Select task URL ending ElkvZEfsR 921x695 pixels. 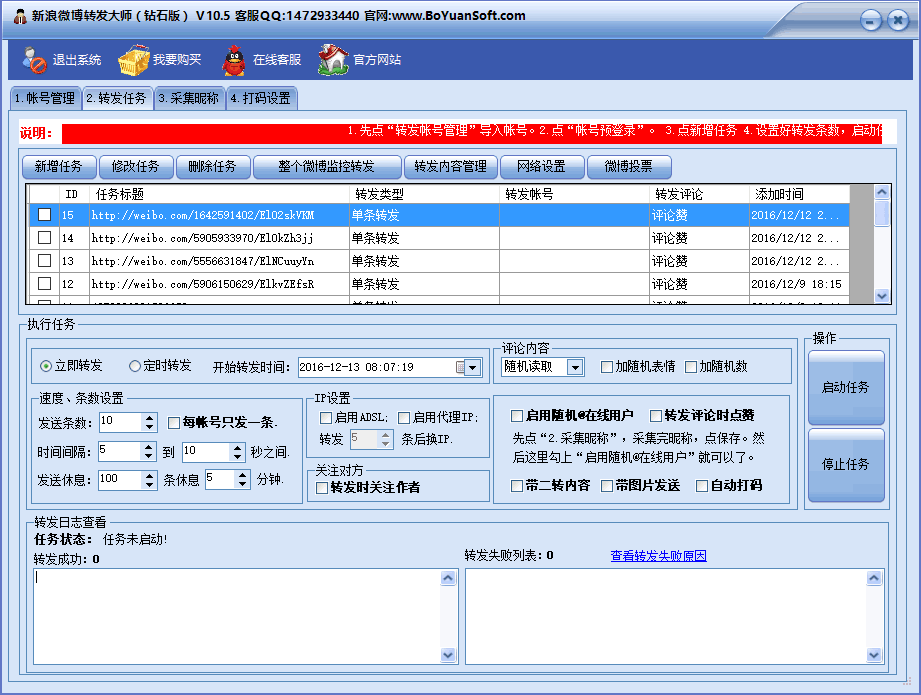203,284
